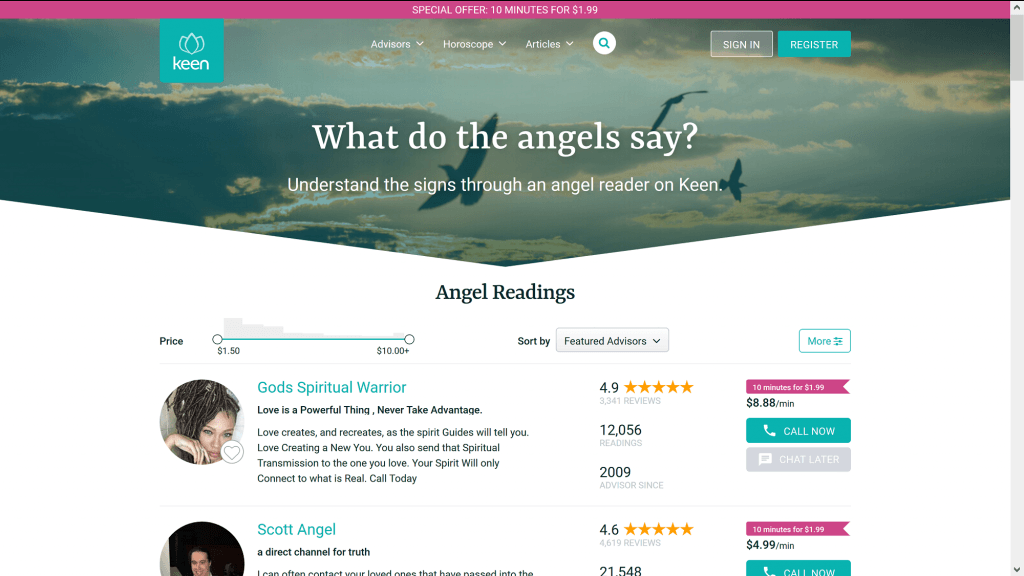Open Gods Spiritual Warrior profile link
The image size is (1024, 576).
click(x=332, y=387)
